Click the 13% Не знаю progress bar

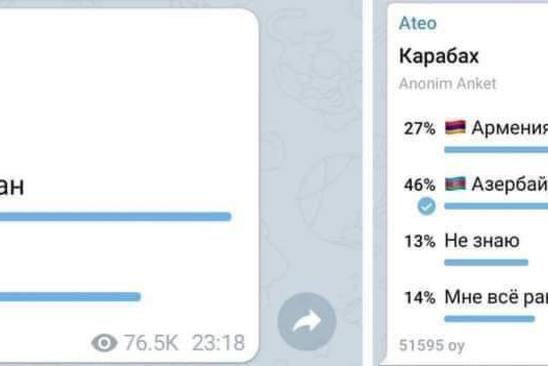[x=486, y=263]
